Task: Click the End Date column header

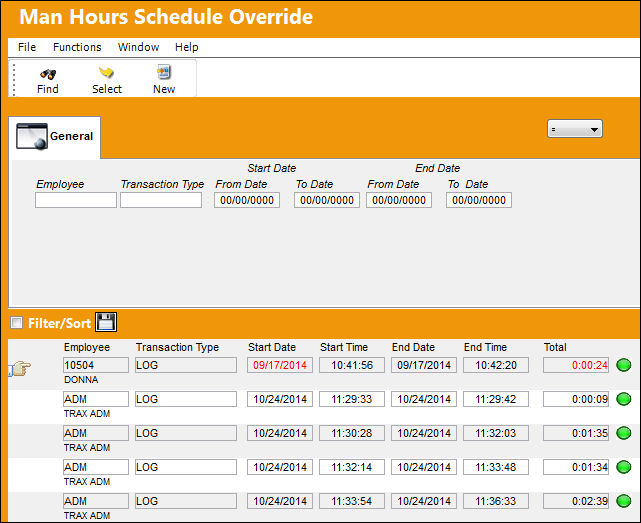Action: click(x=413, y=347)
